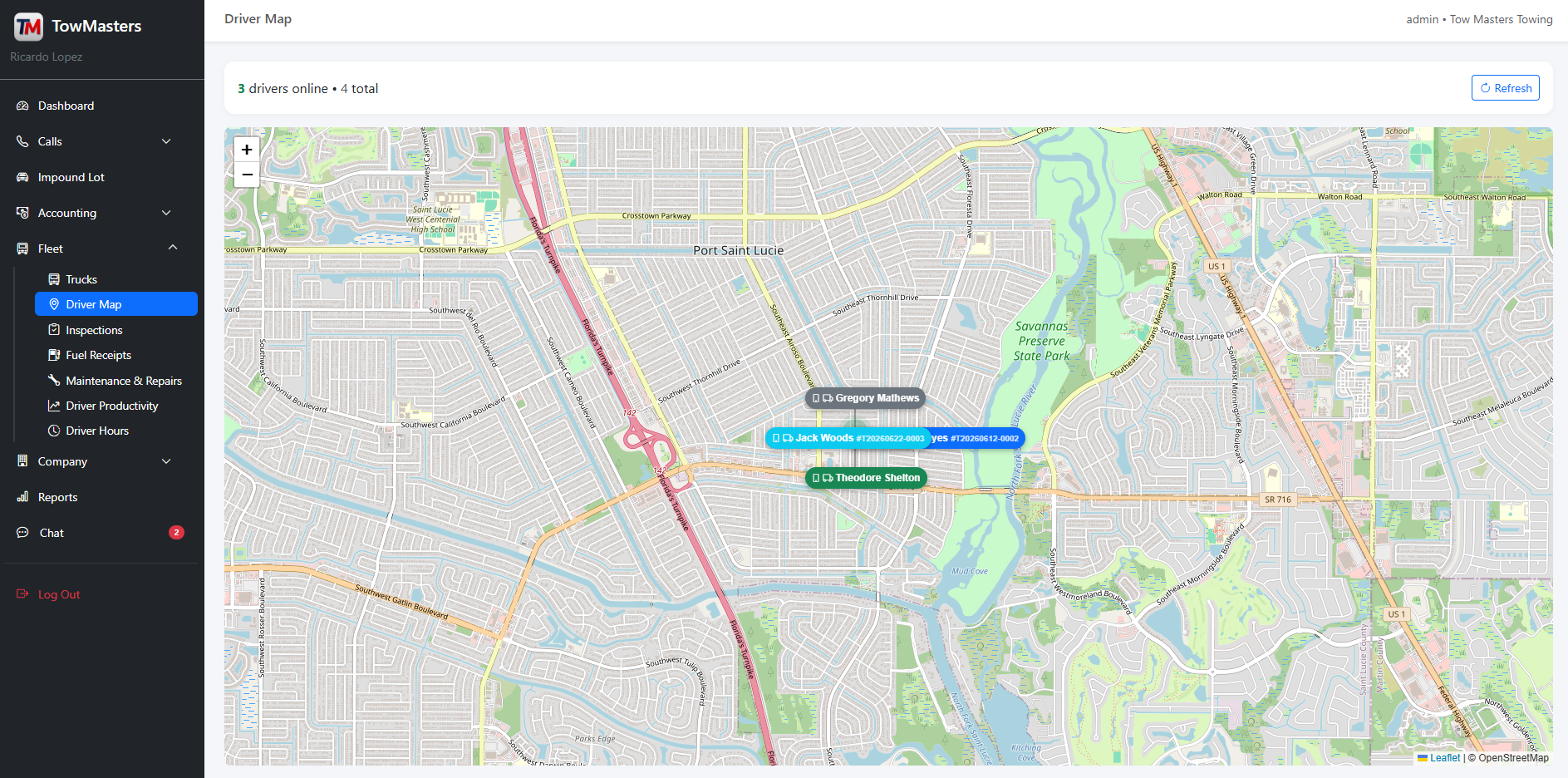Click the Calls phone icon
The width and height of the screenshot is (1568, 778).
(x=22, y=141)
